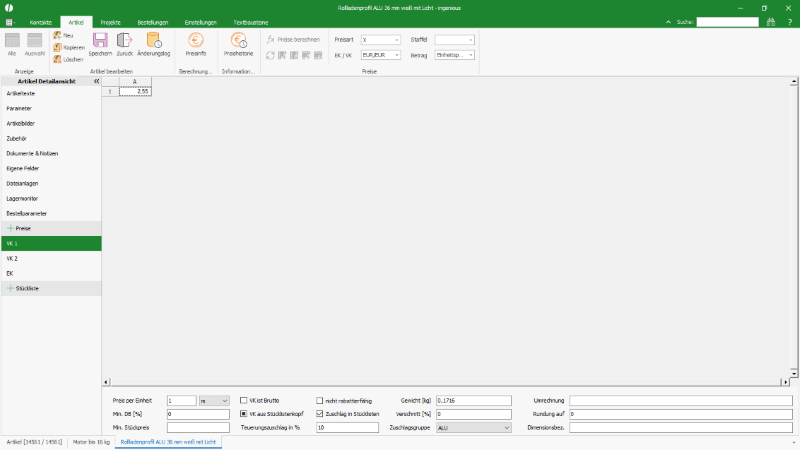
Task: Click the horizontal scrollbar's right arrow
Action: pos(785,382)
